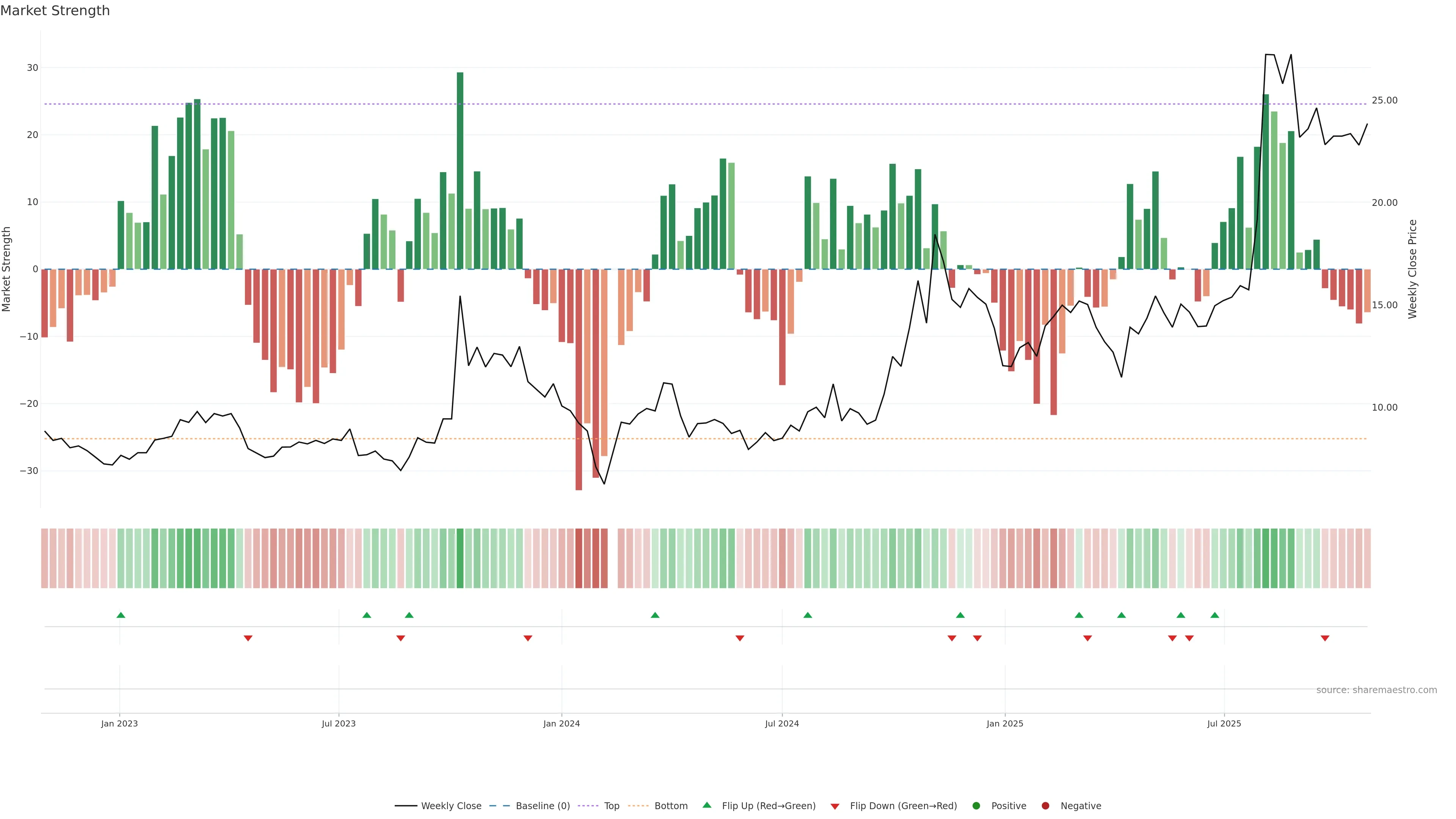Viewport: 1456px width, 819px height.
Task: Click the tallest green bar near 30
Action: 460,169
